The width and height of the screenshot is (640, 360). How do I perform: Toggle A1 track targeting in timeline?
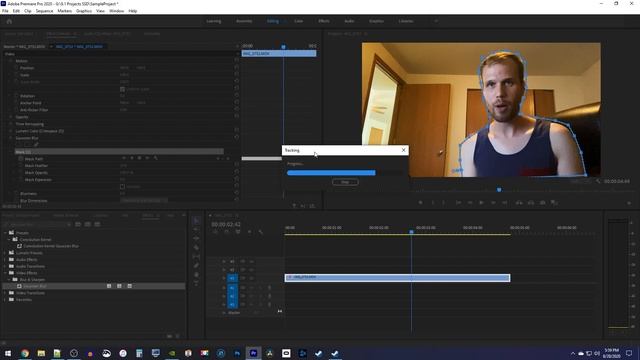(x=232, y=288)
